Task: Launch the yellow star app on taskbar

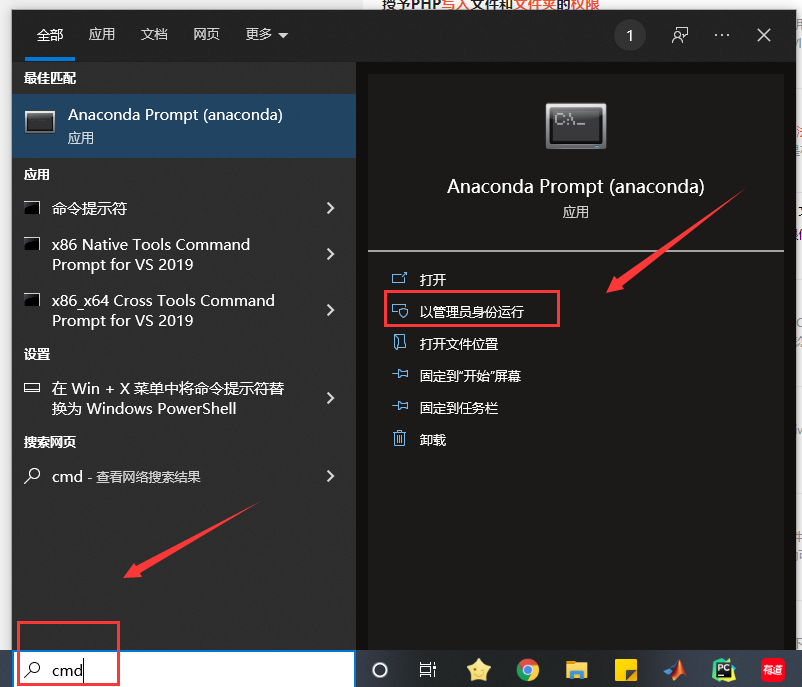Action: tap(479, 670)
